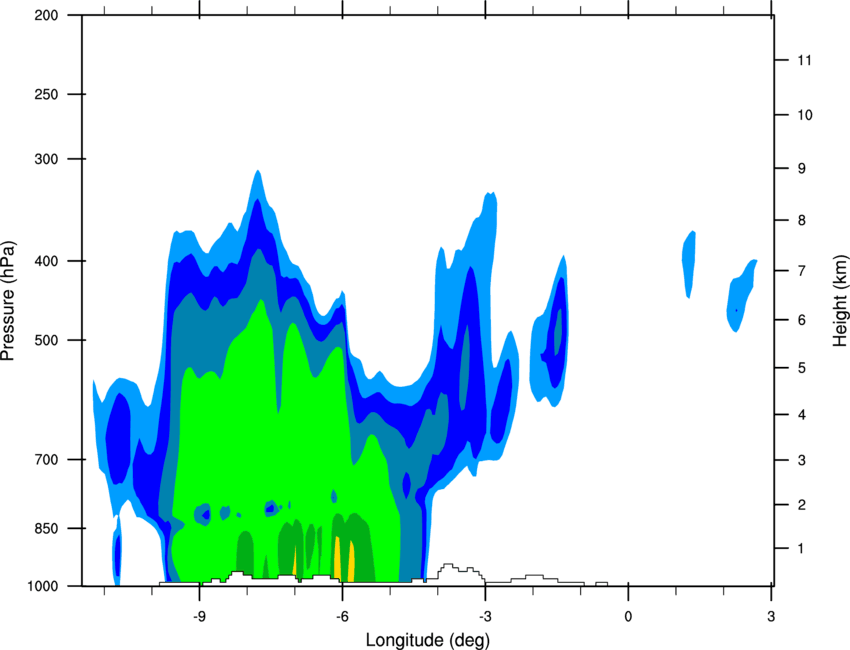Select the 1000 pressure tick label
The width and height of the screenshot is (850, 650).
click(43, 587)
